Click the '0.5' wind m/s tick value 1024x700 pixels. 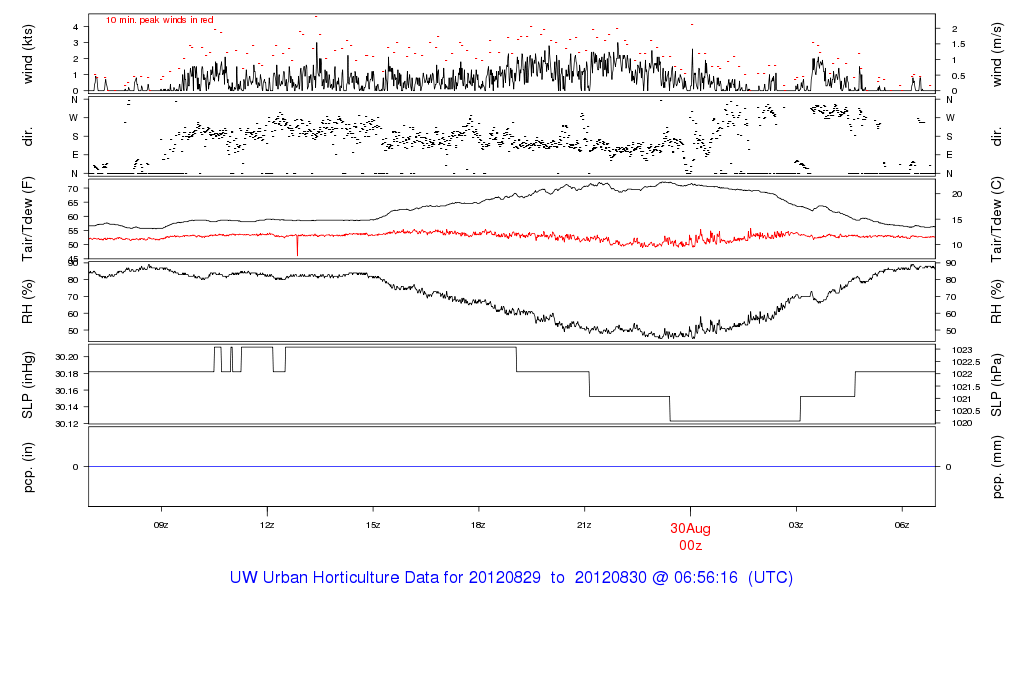pyautogui.click(x=958, y=76)
